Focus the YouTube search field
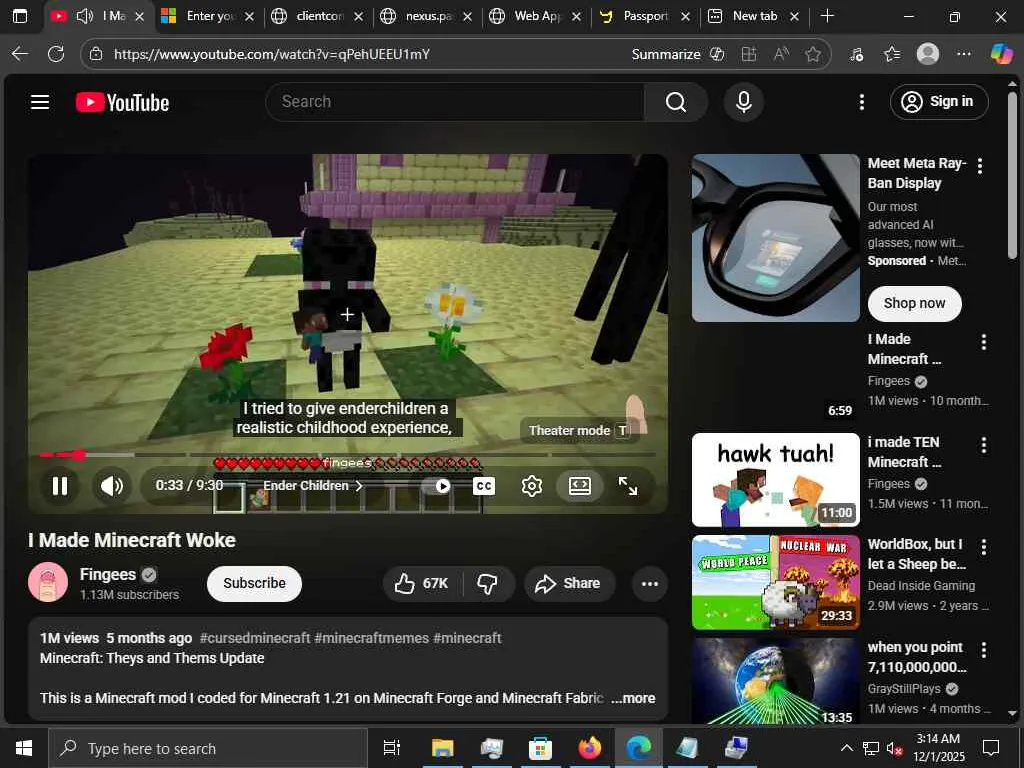Image resolution: width=1024 pixels, height=768 pixels. click(455, 102)
